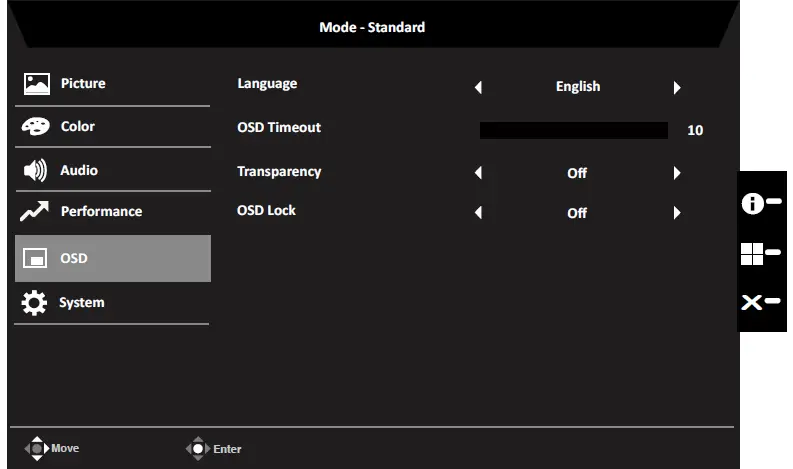Open the Performance menu label

(x=101, y=212)
